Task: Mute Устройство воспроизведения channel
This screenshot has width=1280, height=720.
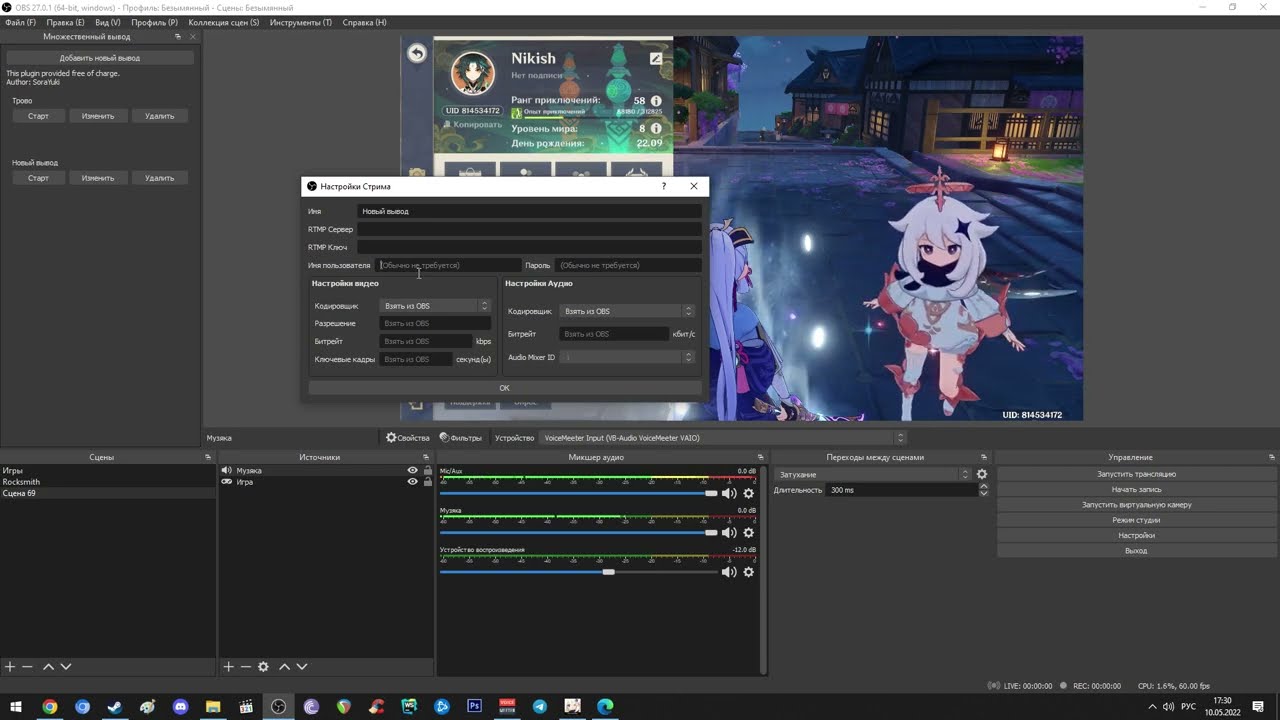Action: coord(729,572)
